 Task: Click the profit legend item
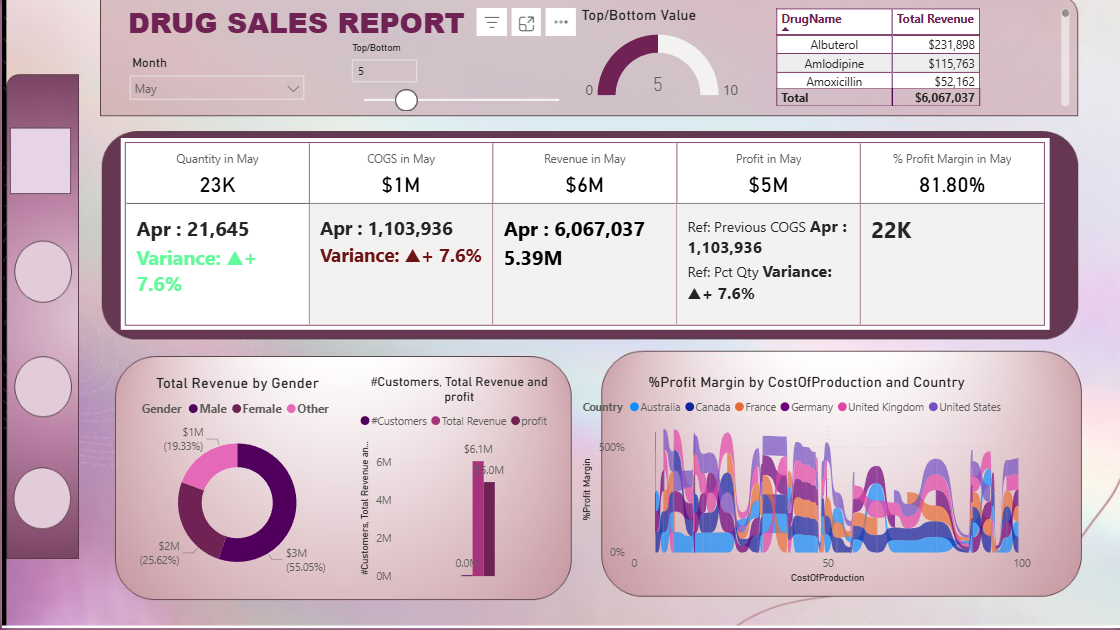coord(529,421)
